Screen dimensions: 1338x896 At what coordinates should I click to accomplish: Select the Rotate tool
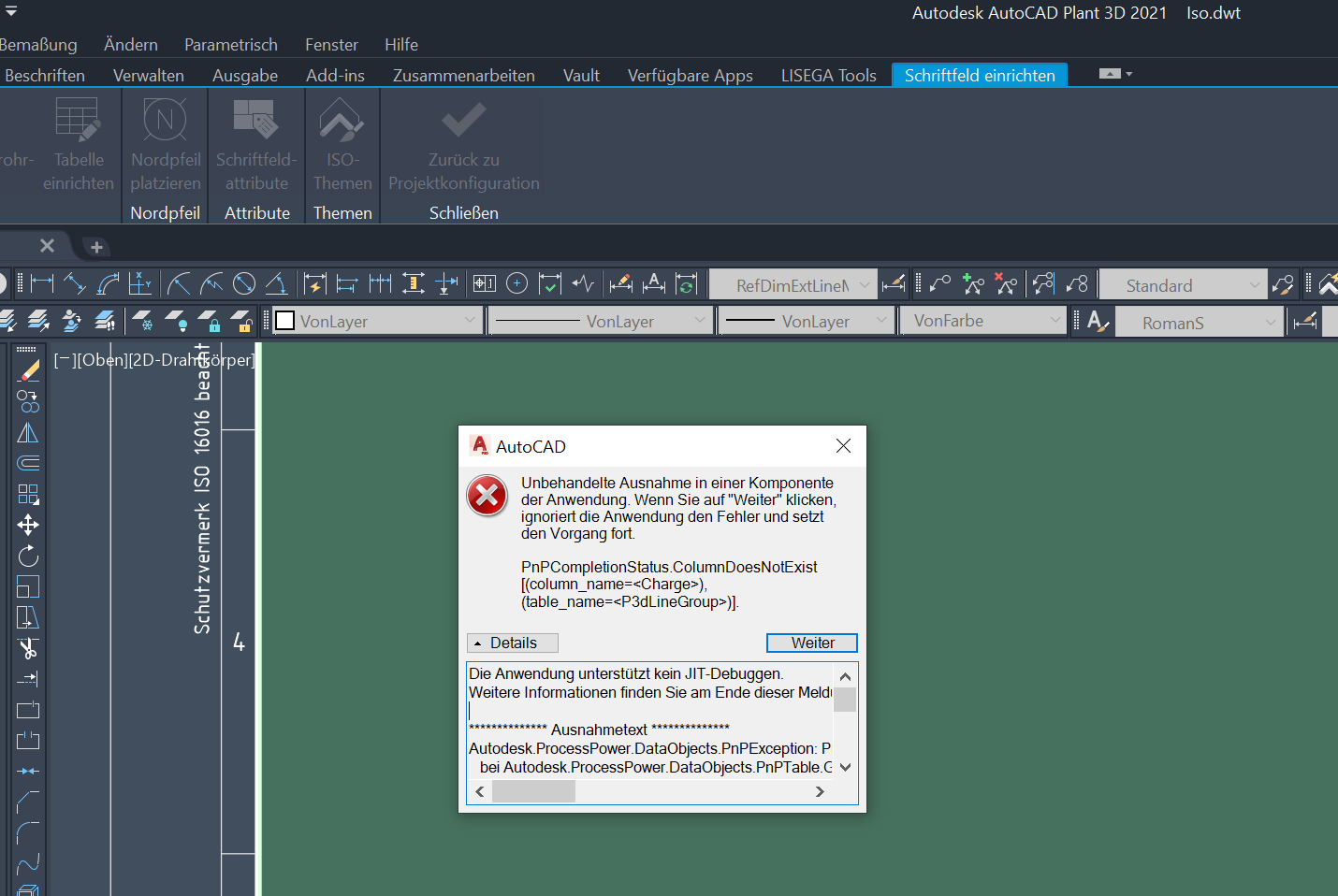28,556
